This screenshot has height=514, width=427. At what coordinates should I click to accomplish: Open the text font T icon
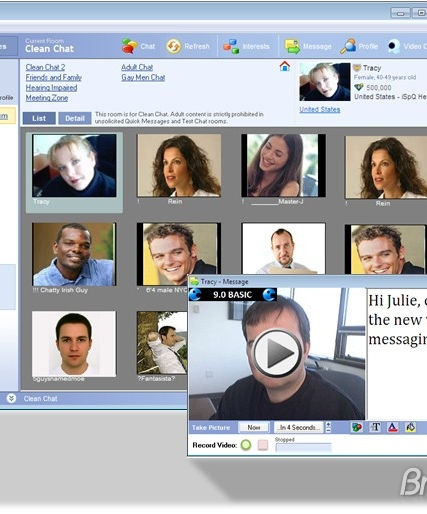[375, 427]
